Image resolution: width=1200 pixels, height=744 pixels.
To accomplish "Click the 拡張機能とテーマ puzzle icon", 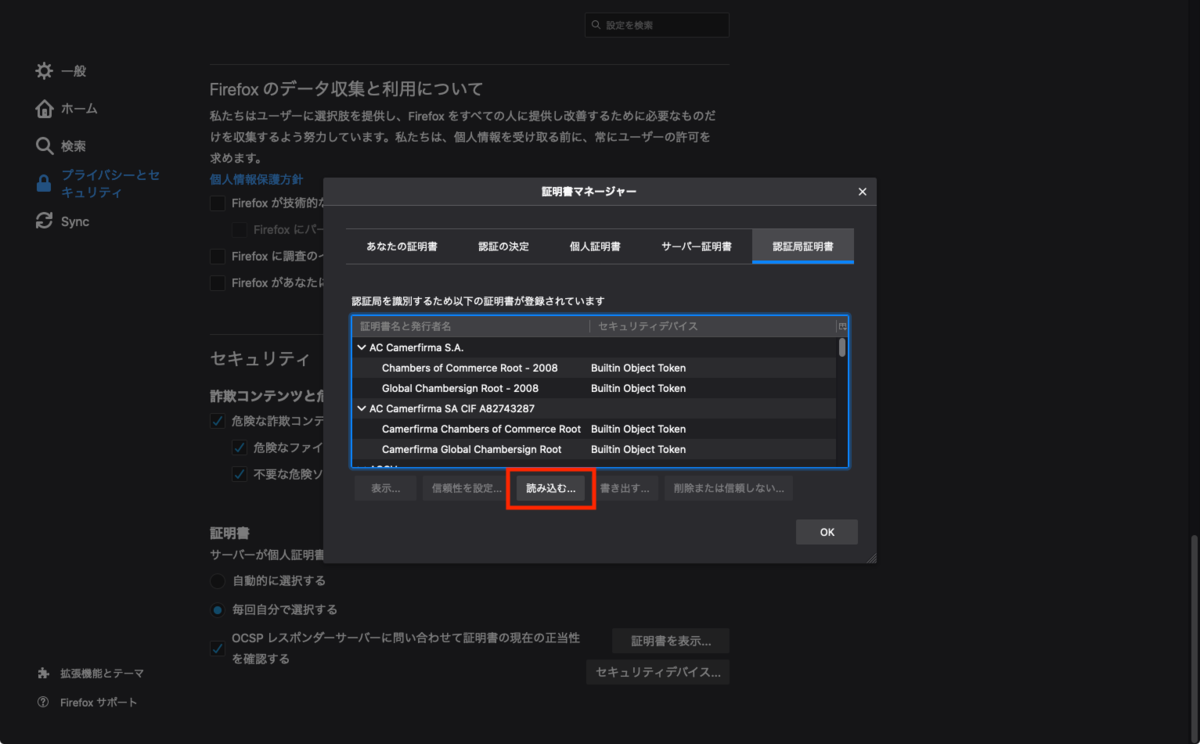I will [43, 673].
